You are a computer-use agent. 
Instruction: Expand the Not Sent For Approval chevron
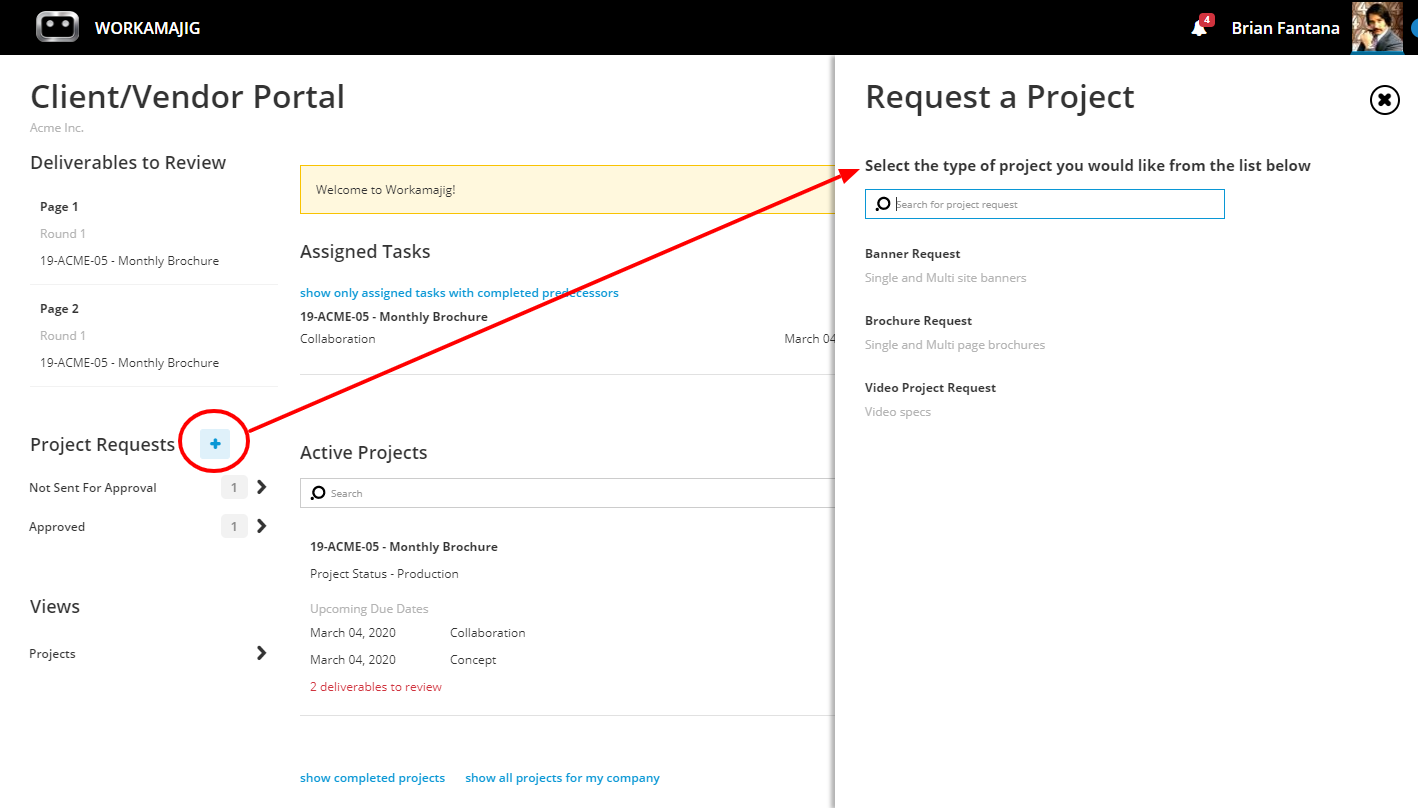(262, 487)
